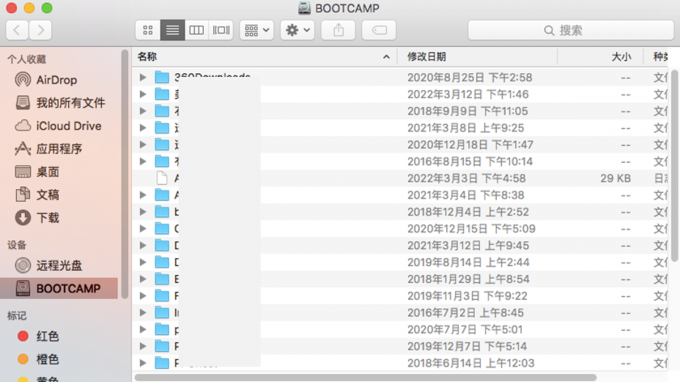This screenshot has width=680, height=382.
Task: Switch to icon view in toolbar
Action: click(x=148, y=30)
